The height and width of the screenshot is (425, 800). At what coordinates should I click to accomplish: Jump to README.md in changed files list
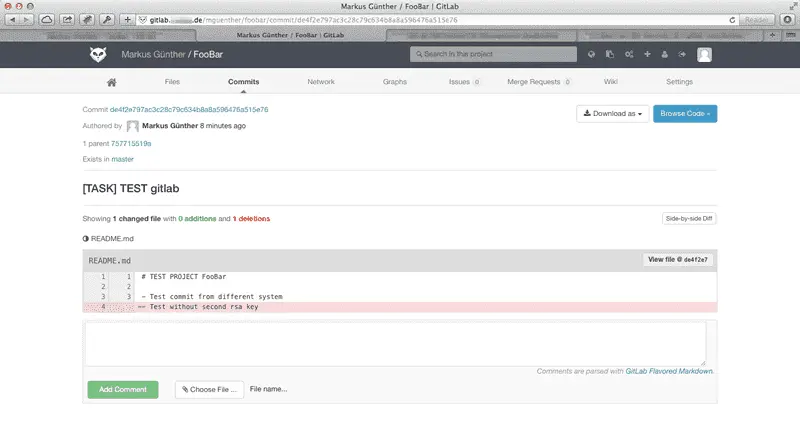tap(112, 238)
